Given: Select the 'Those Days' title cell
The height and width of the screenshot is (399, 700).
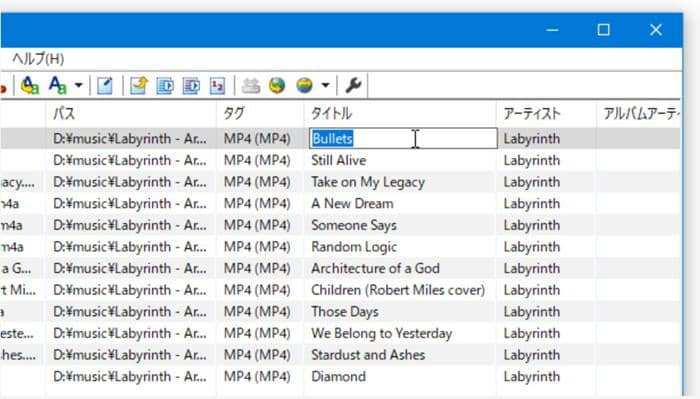Looking at the screenshot, I should pos(345,312).
